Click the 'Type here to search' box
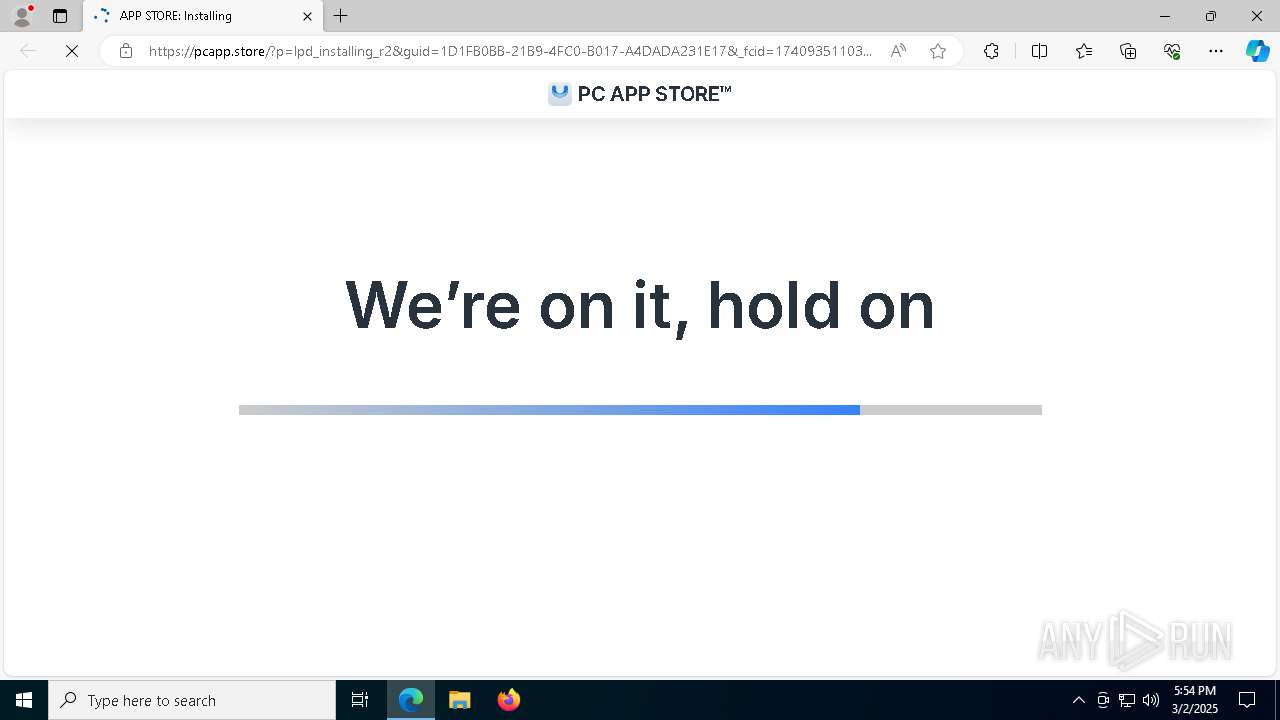The height and width of the screenshot is (720, 1280). 192,700
